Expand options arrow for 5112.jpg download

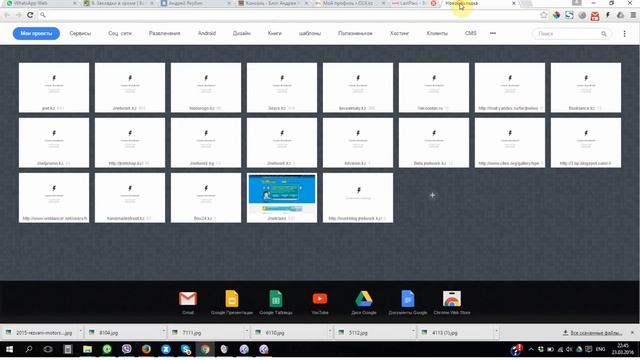pyautogui.click(x=413, y=332)
